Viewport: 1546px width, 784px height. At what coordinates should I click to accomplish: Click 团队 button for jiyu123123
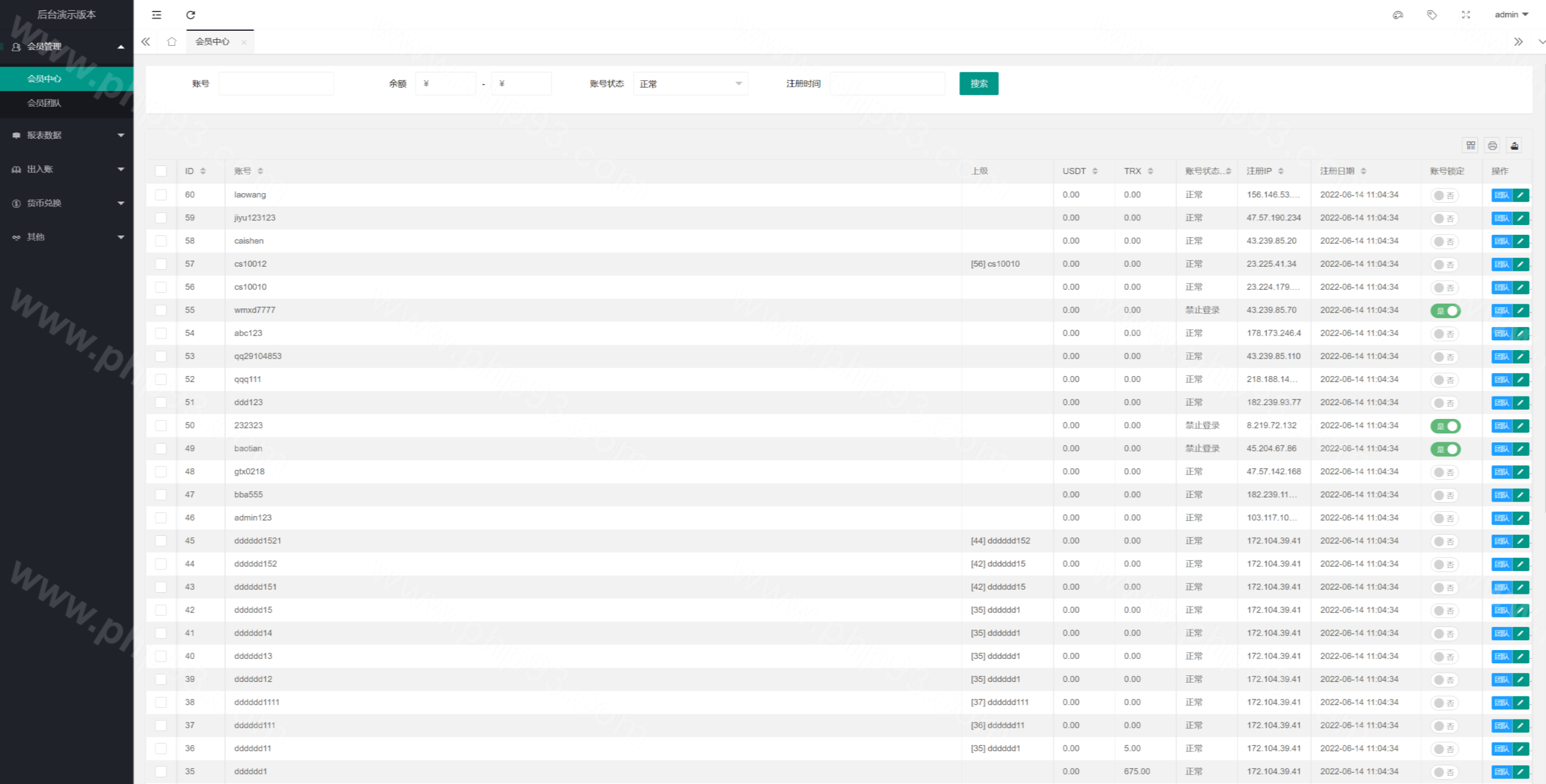pyautogui.click(x=1501, y=218)
